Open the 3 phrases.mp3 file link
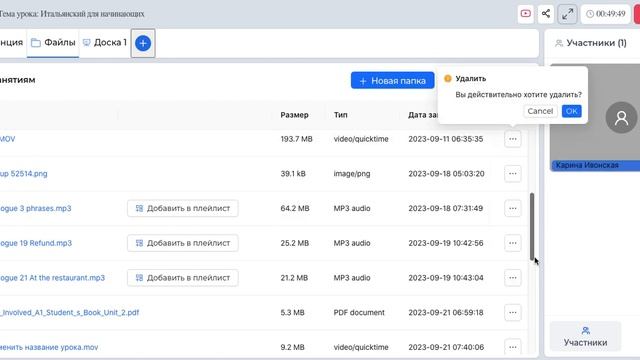This screenshot has width=640, height=360. point(36,208)
